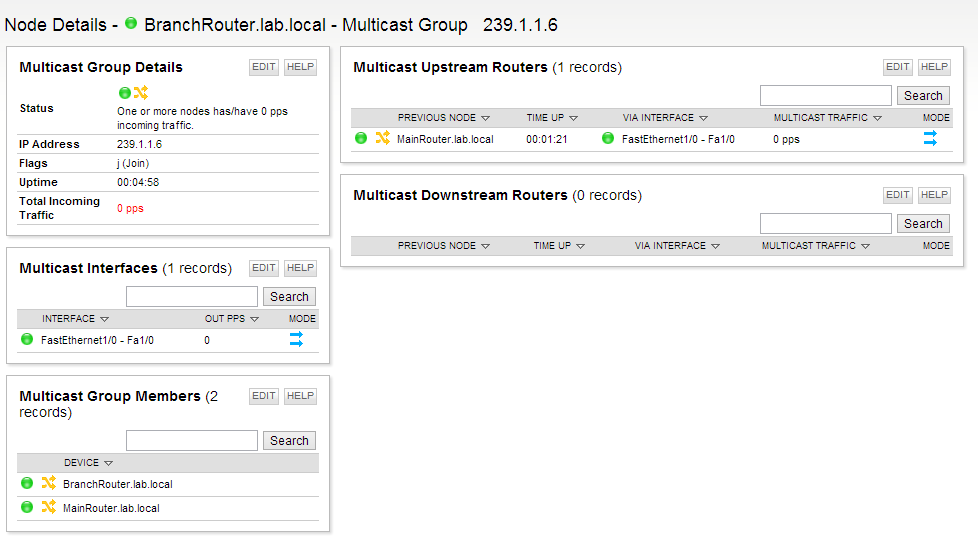Click yellow multicast icon for MainRouter in Group Members

[49, 506]
